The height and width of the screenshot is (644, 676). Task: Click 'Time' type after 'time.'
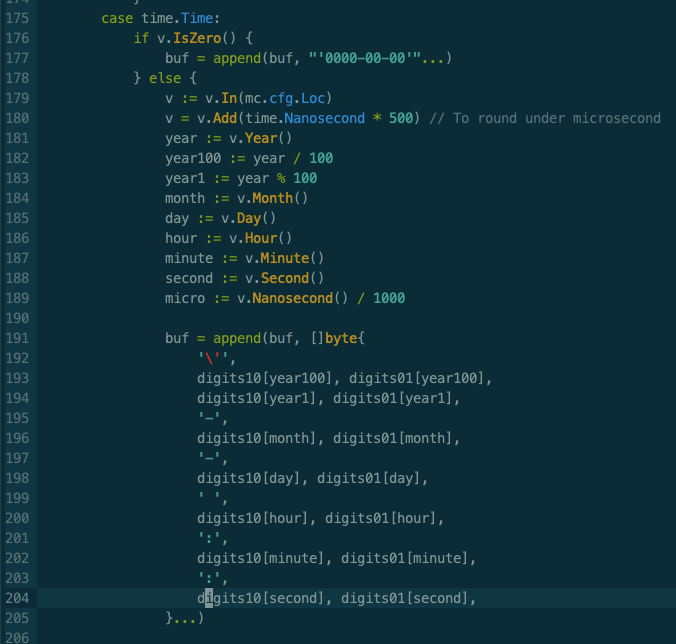point(197,19)
